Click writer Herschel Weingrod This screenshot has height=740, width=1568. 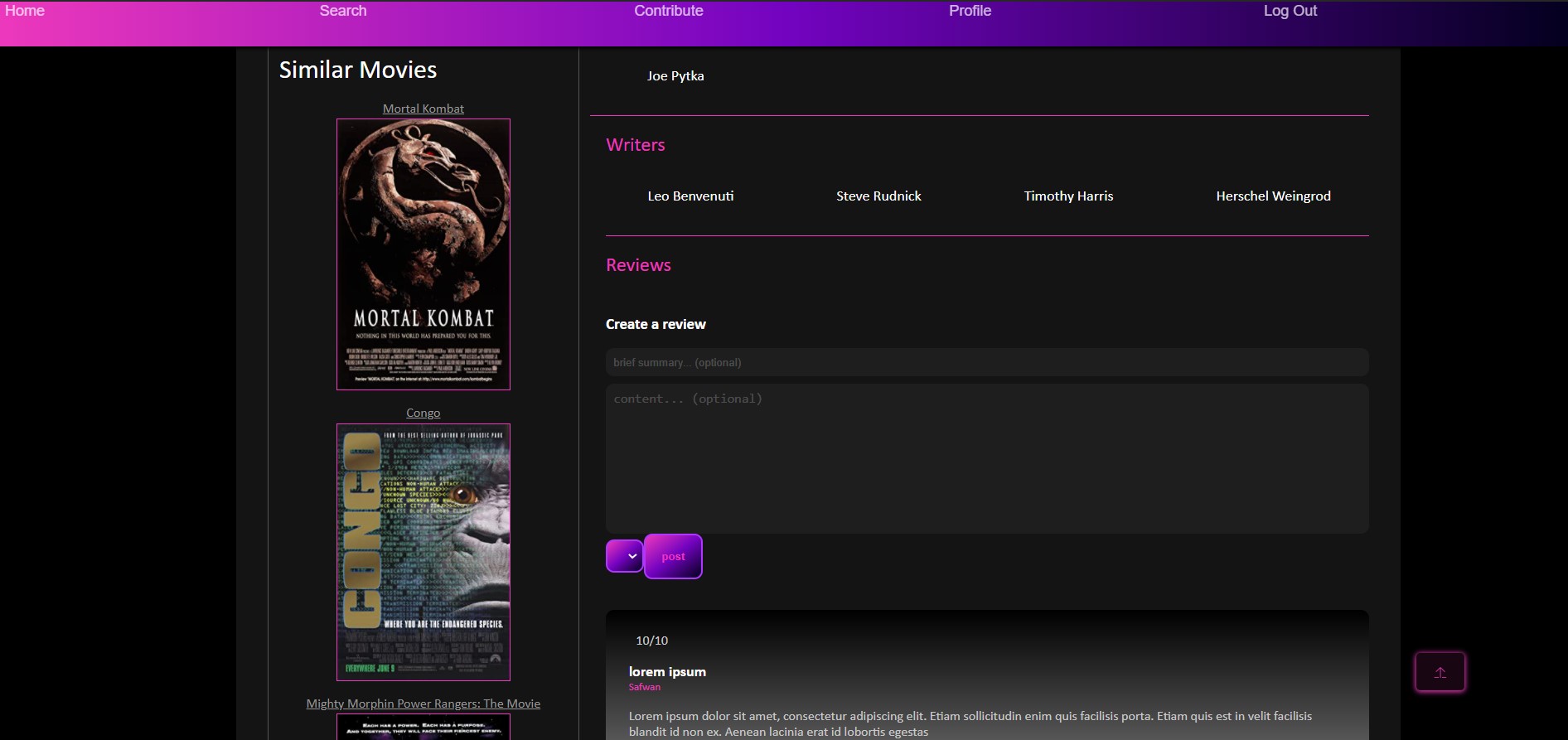point(1273,196)
